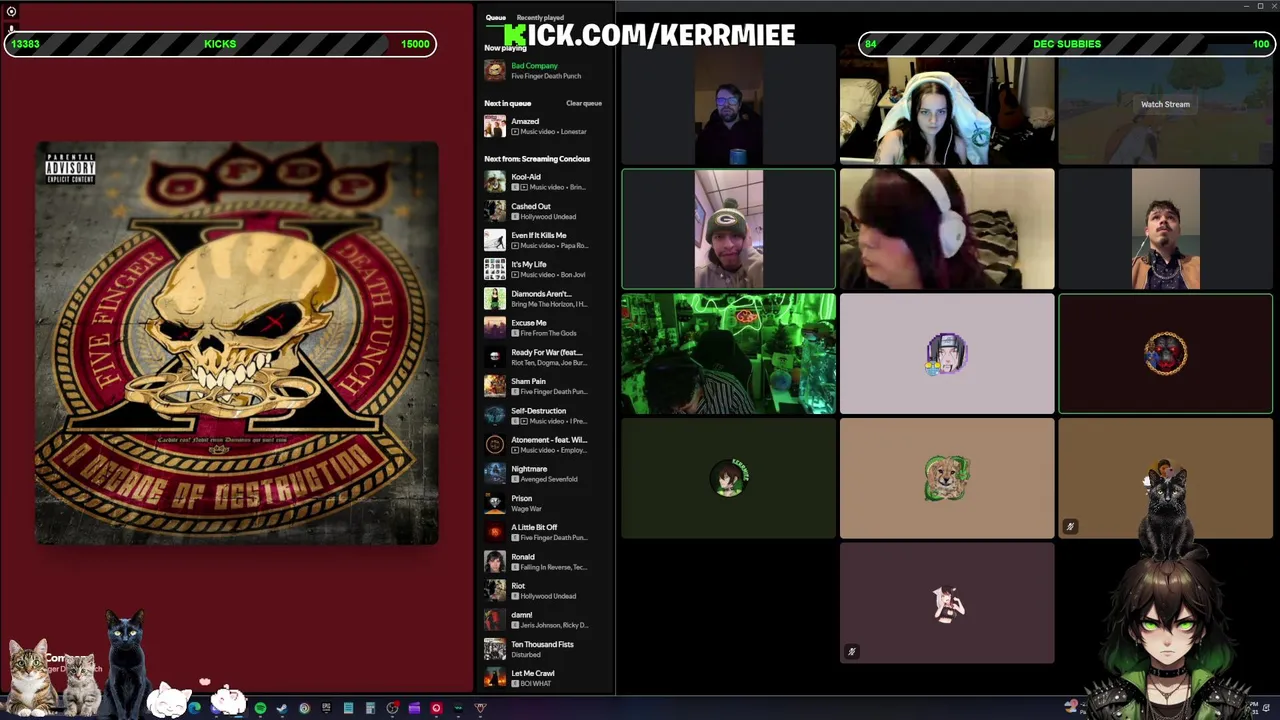Click the avatar on mauve bottom tile

pyautogui.click(x=947, y=603)
